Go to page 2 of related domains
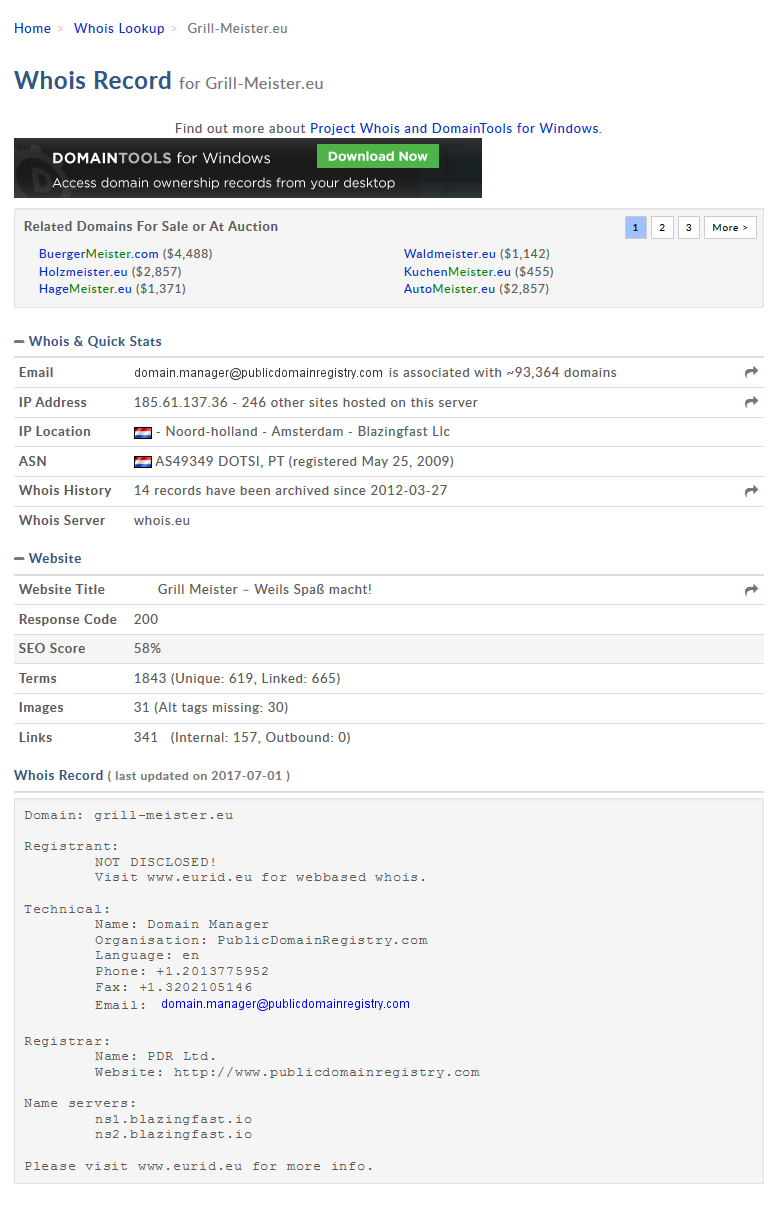Image resolution: width=777 pixels, height=1207 pixels. pos(662,228)
